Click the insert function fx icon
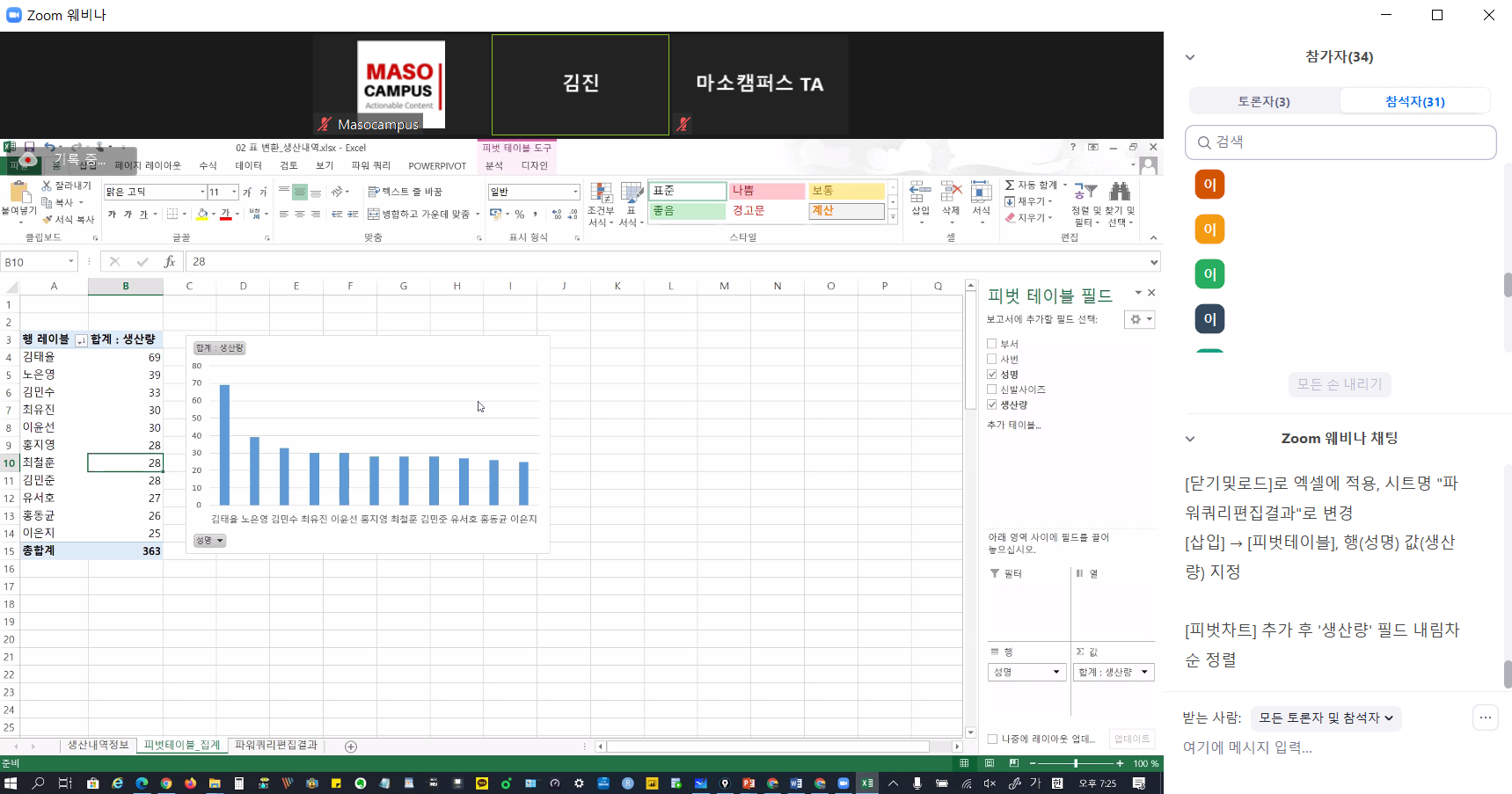This screenshot has height=794, width=1512. [x=170, y=262]
